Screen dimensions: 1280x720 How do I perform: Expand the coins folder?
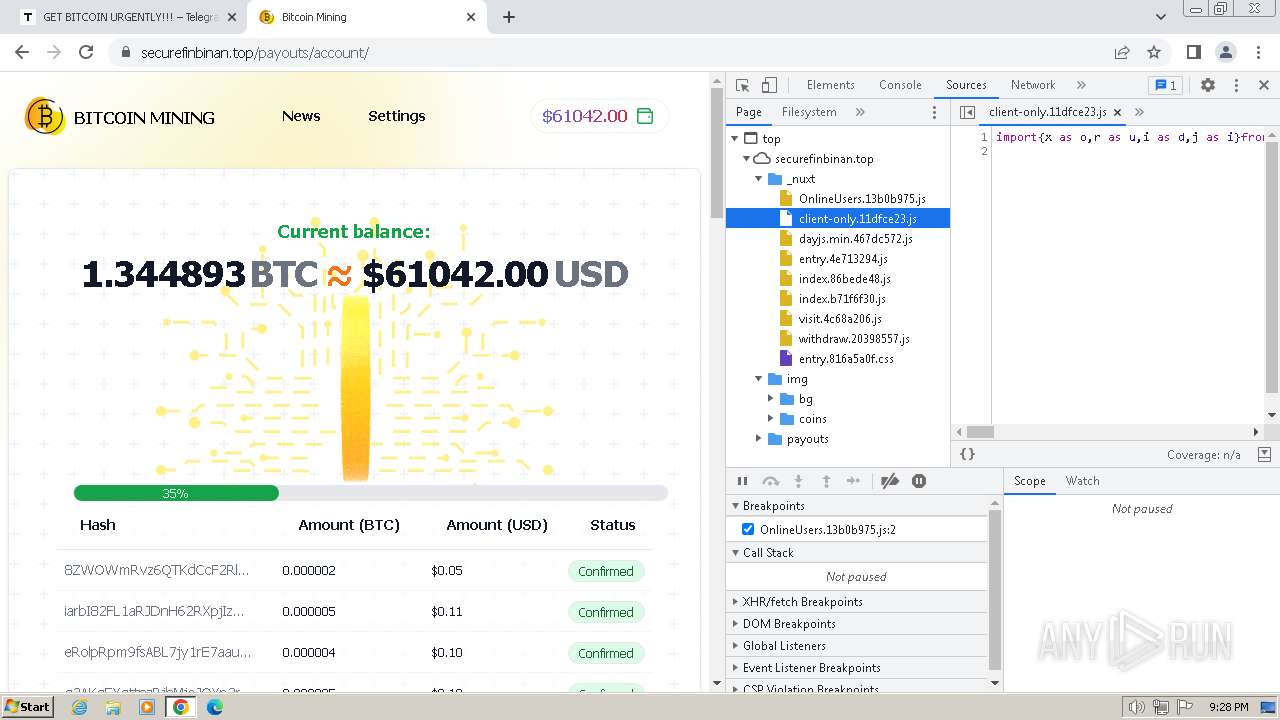(771, 419)
